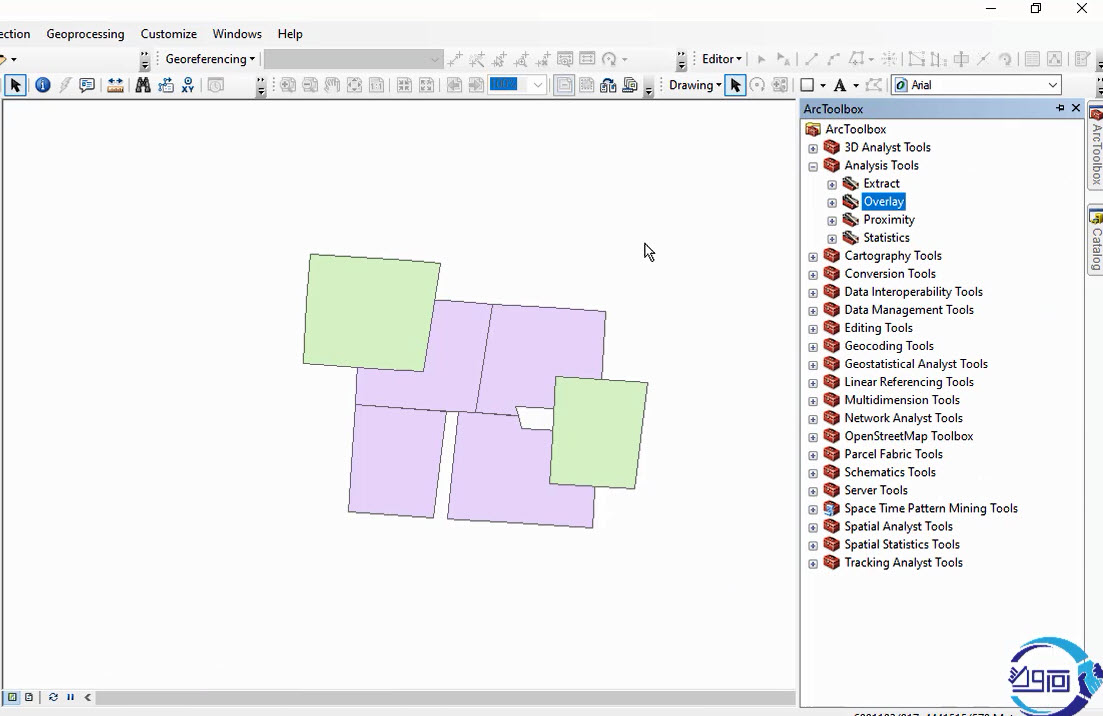This screenshot has height=716, width=1103.
Task: Expand the Overlay toolset
Action: pos(832,202)
